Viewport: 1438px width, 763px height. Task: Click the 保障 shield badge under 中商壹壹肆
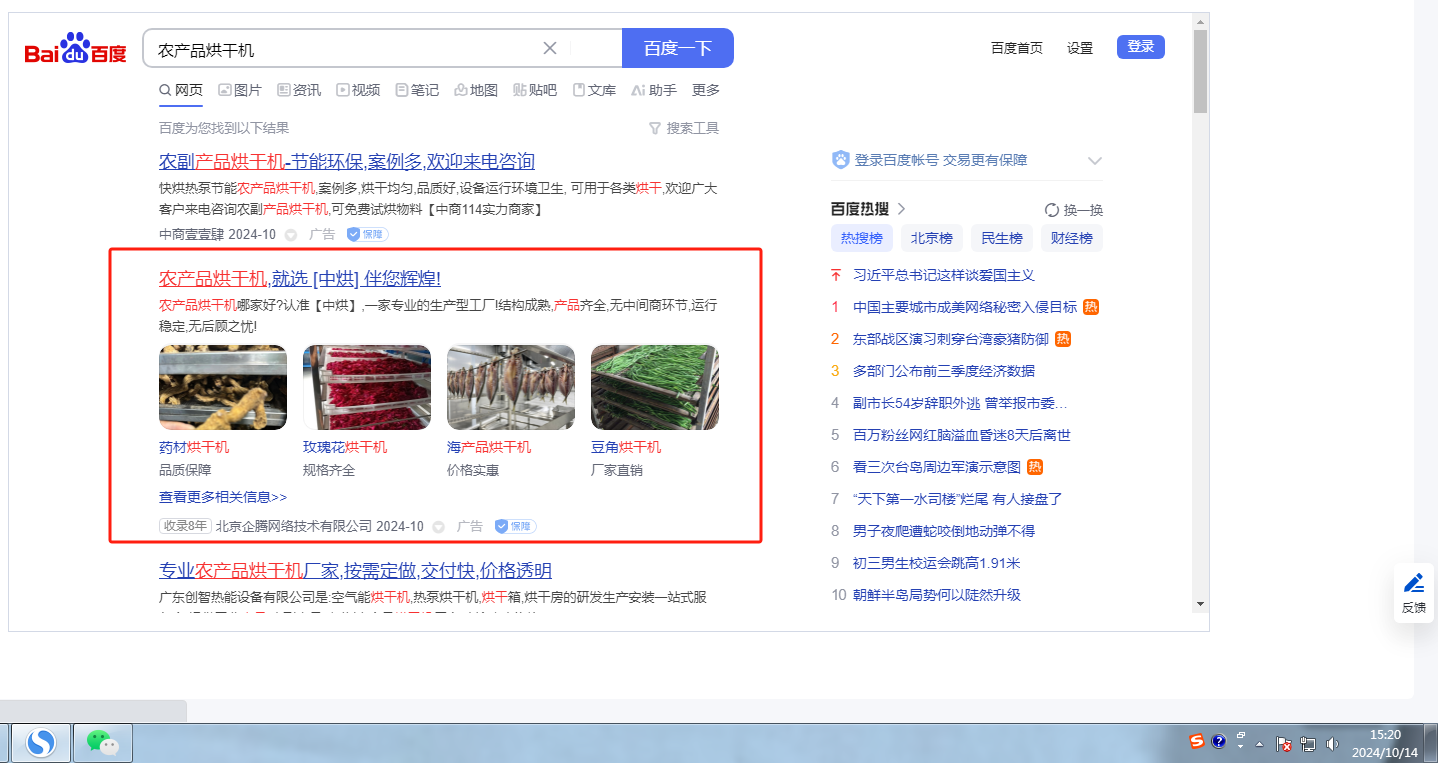coord(367,234)
